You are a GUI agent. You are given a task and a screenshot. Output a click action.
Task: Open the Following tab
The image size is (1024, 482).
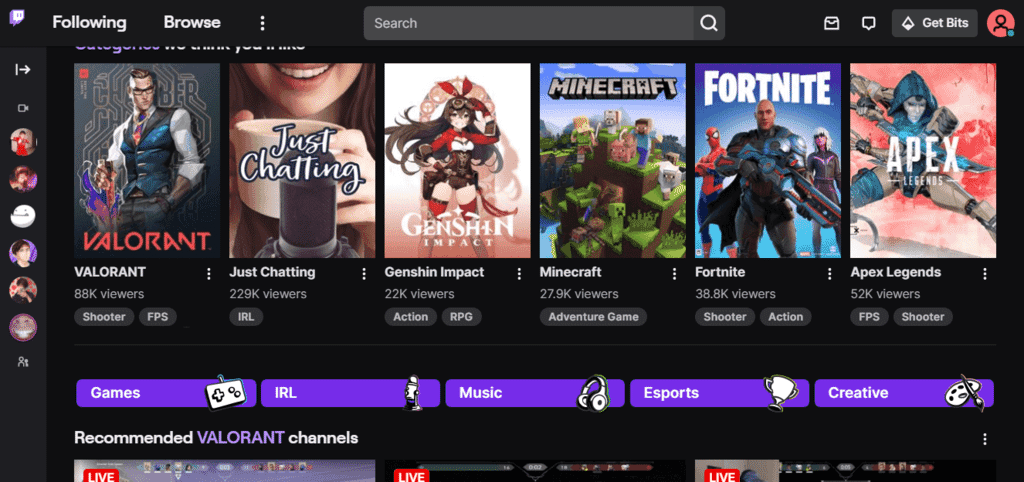[89, 23]
